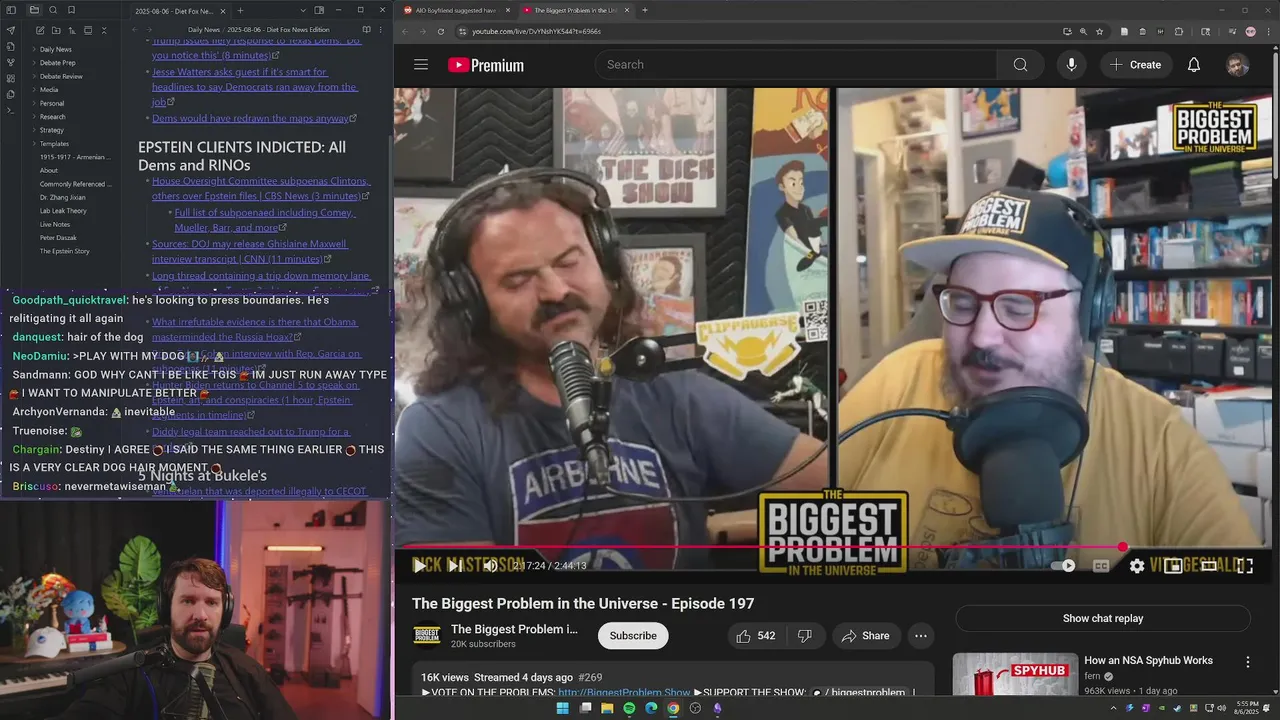Open Obsidian bookmarks icon
The image size is (1280, 720).
pos(72,10)
